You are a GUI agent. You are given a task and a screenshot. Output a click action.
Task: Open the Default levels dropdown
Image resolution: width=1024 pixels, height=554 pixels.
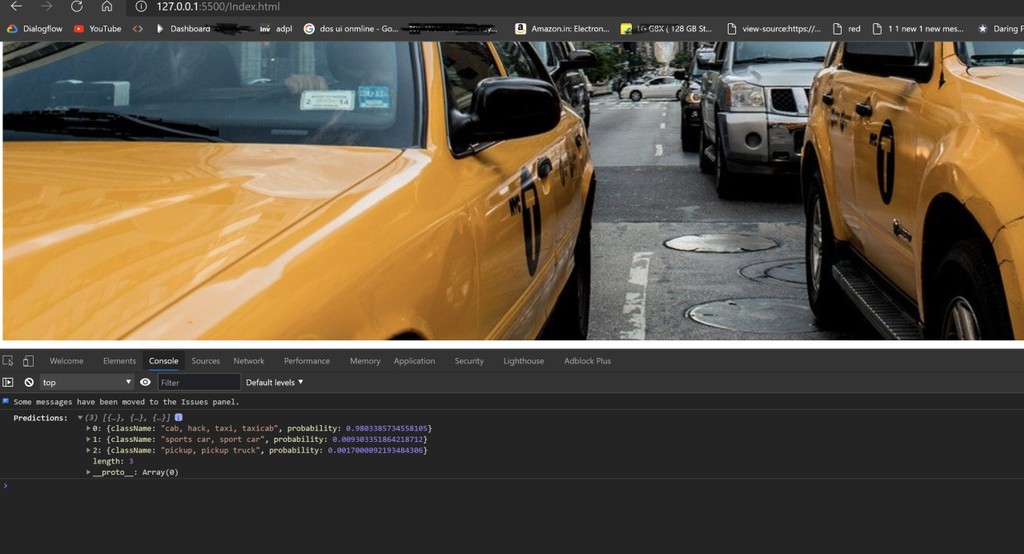(x=274, y=382)
